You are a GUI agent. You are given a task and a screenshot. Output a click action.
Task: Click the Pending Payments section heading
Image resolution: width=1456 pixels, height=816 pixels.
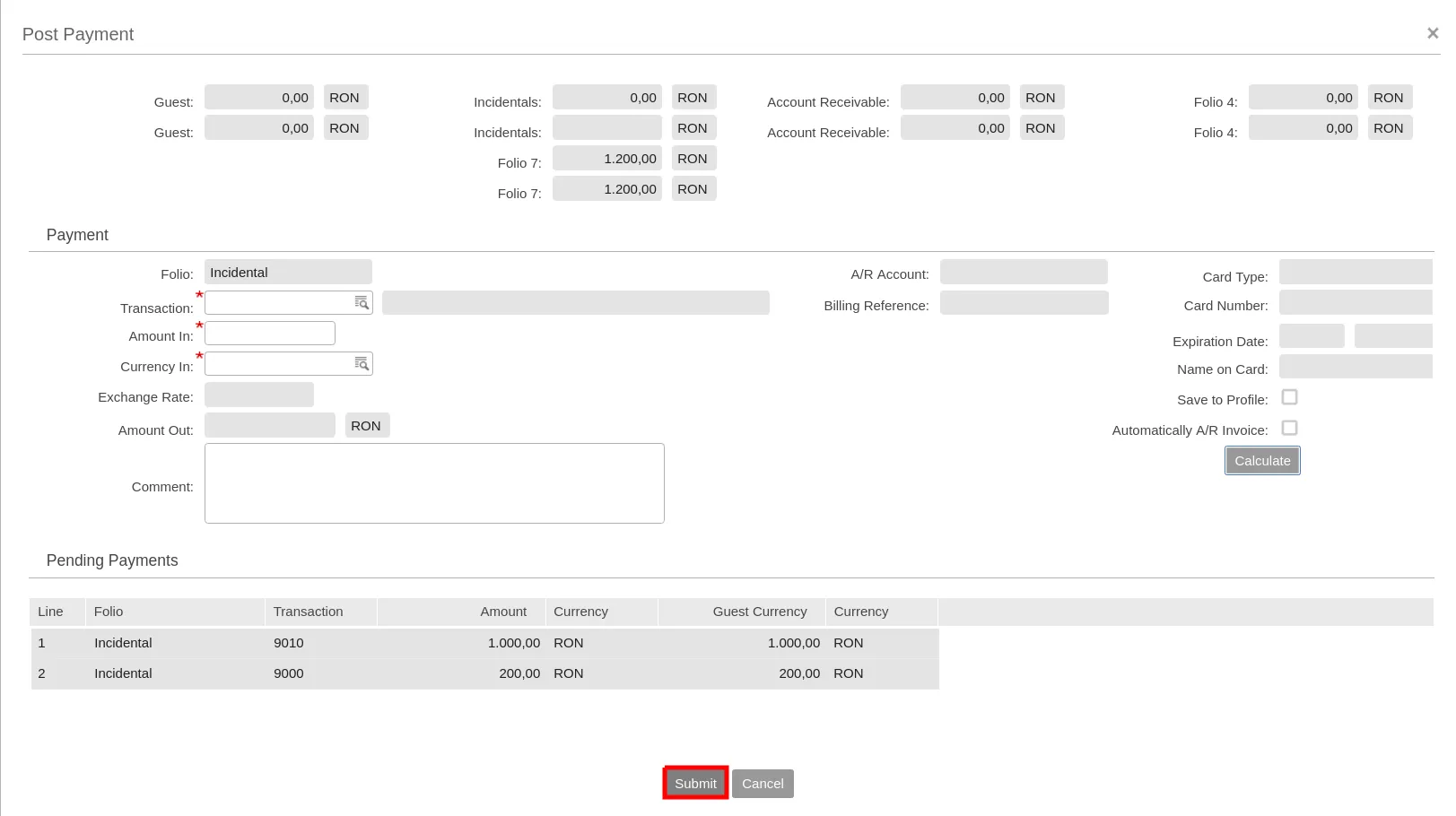[x=112, y=560]
